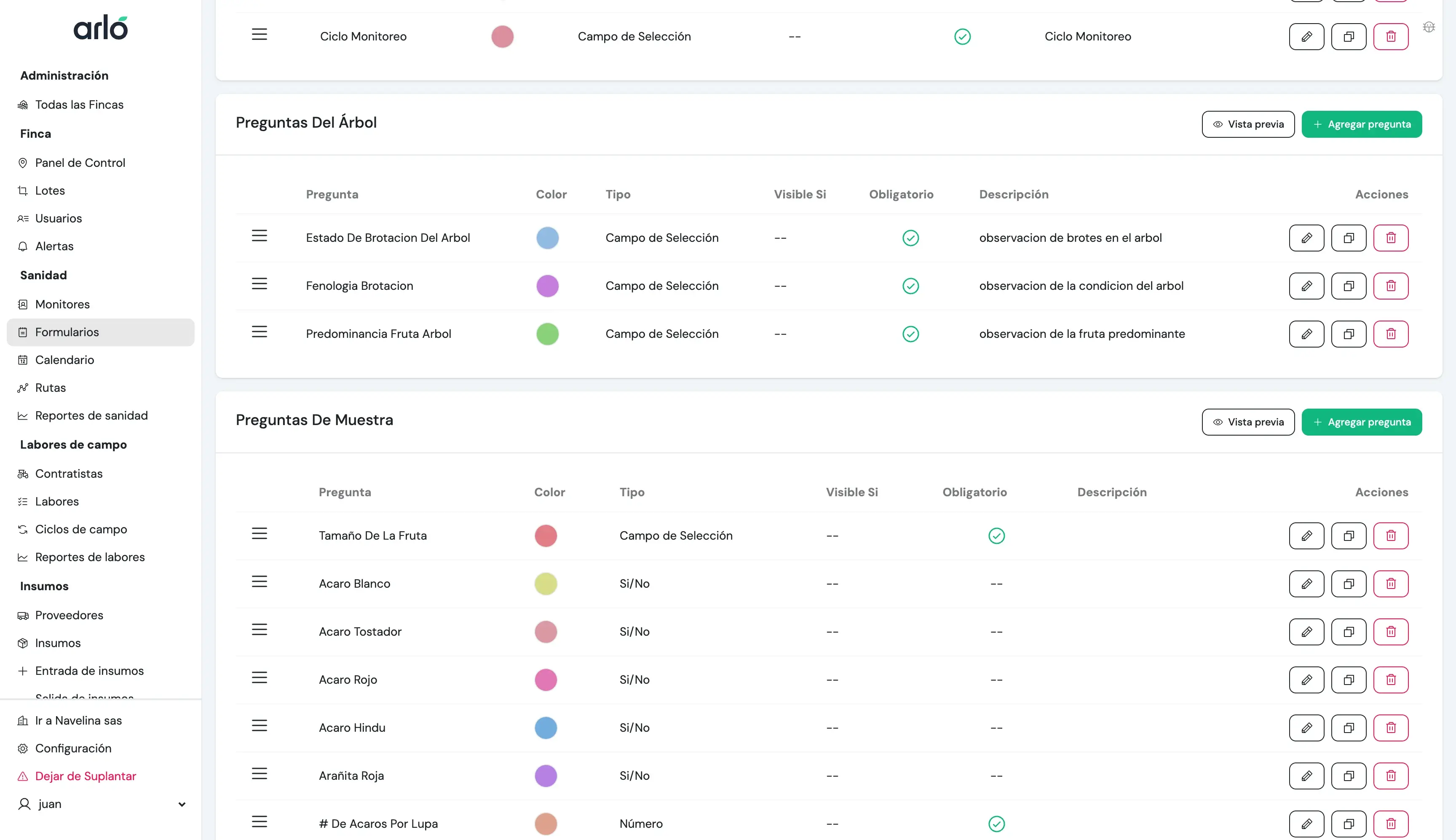Duplicate the Estado De Brotacion Del Arbol question
Image resolution: width=1456 pixels, height=840 pixels.
[x=1348, y=238]
